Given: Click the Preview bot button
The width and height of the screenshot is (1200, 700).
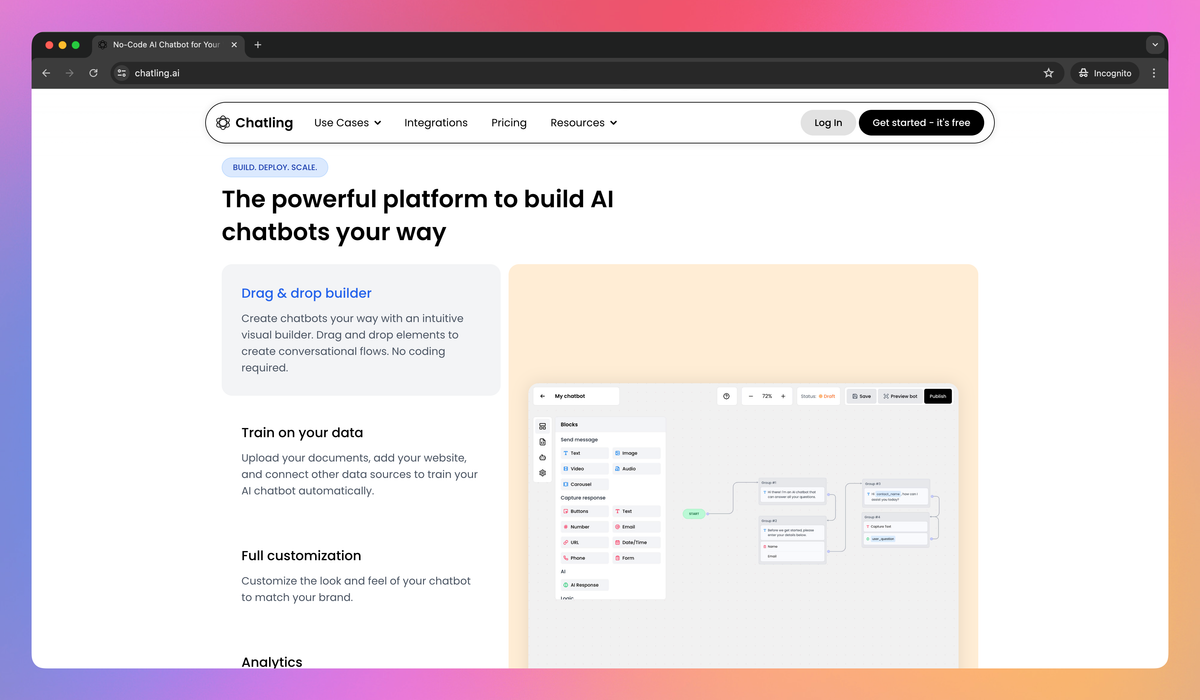Looking at the screenshot, I should [x=900, y=396].
